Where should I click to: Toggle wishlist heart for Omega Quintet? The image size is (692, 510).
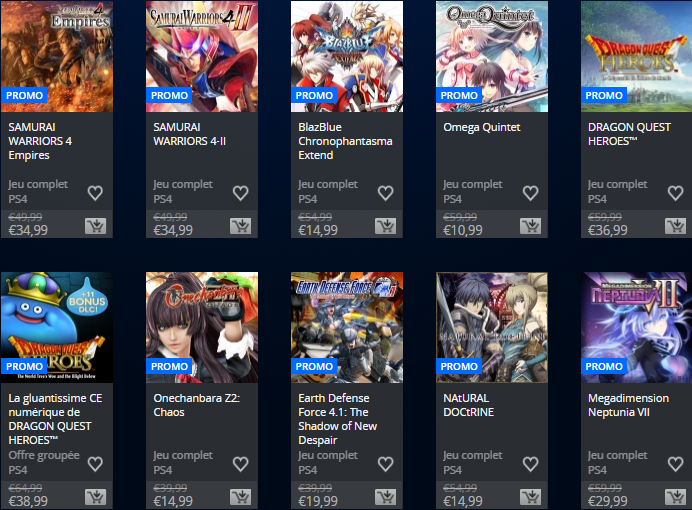pyautogui.click(x=530, y=193)
